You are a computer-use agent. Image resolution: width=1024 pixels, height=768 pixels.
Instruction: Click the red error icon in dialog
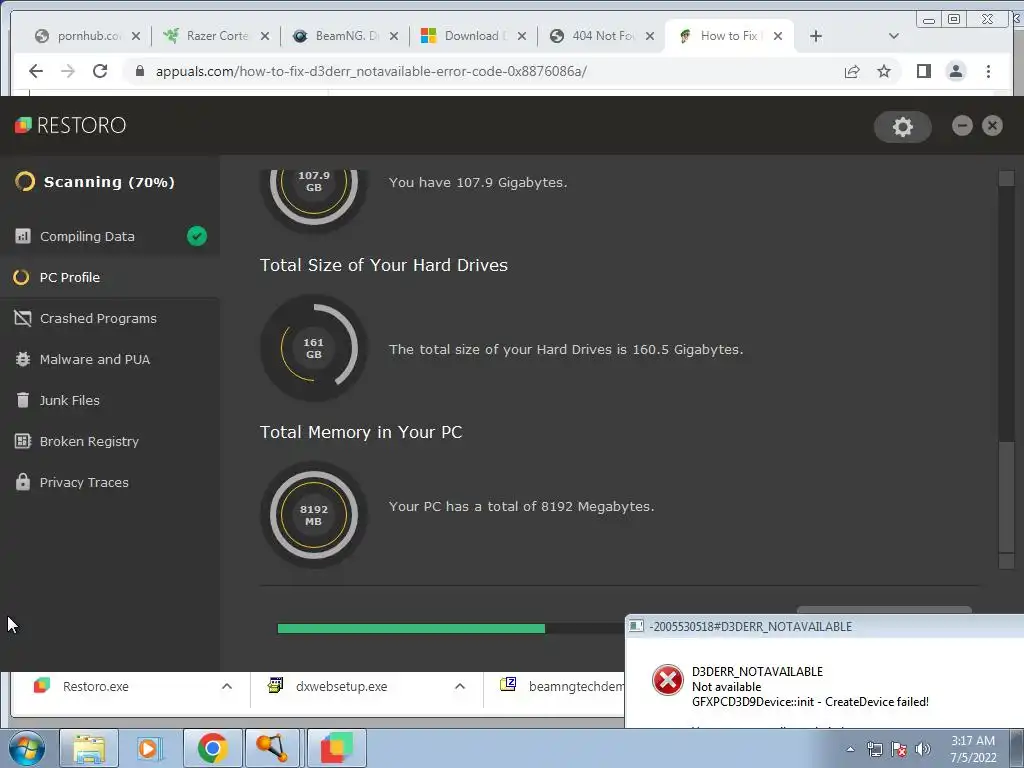point(668,680)
